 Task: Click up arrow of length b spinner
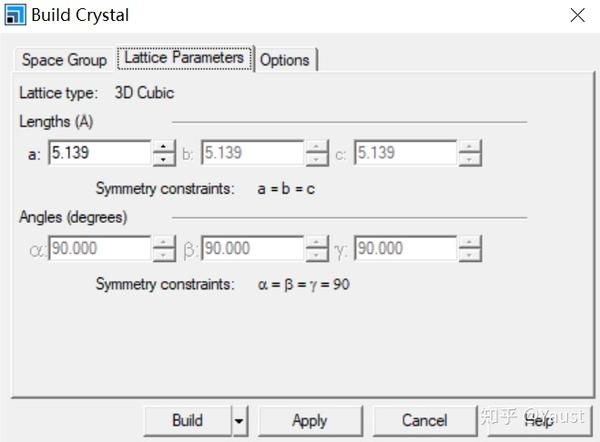[x=317, y=146]
